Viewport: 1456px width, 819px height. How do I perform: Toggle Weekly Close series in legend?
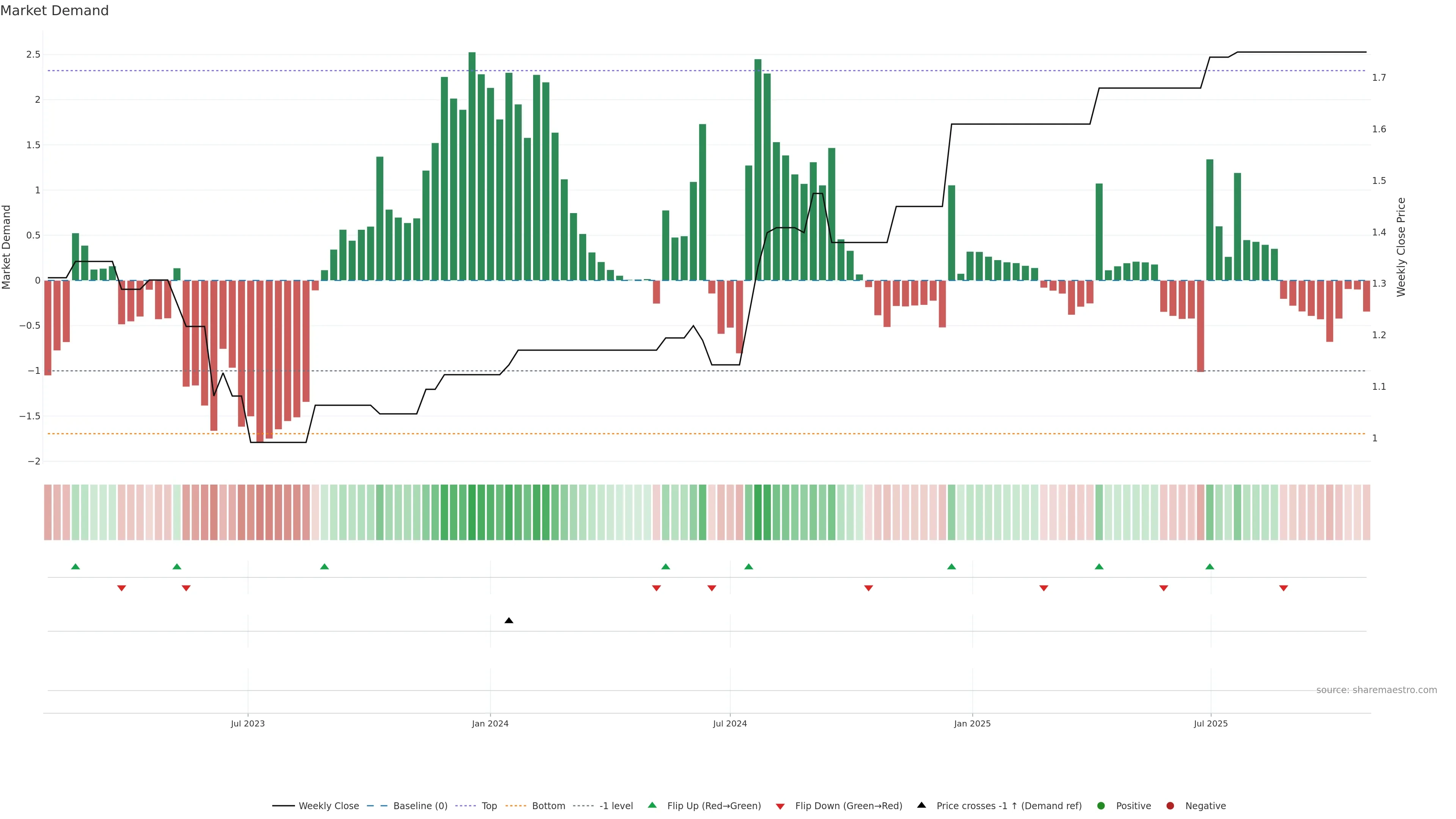click(328, 806)
